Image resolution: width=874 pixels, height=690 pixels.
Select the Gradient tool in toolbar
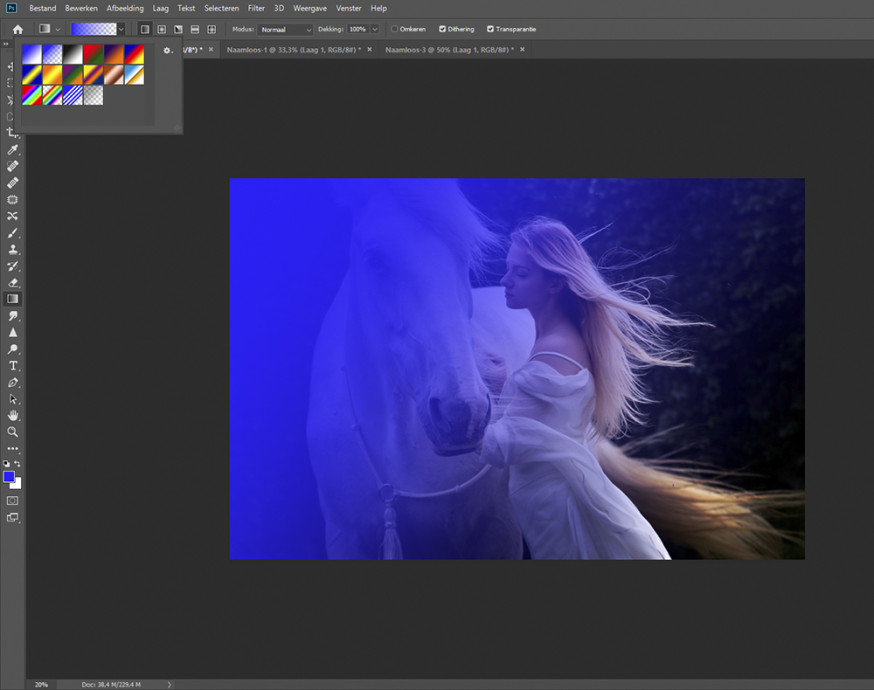[x=12, y=299]
